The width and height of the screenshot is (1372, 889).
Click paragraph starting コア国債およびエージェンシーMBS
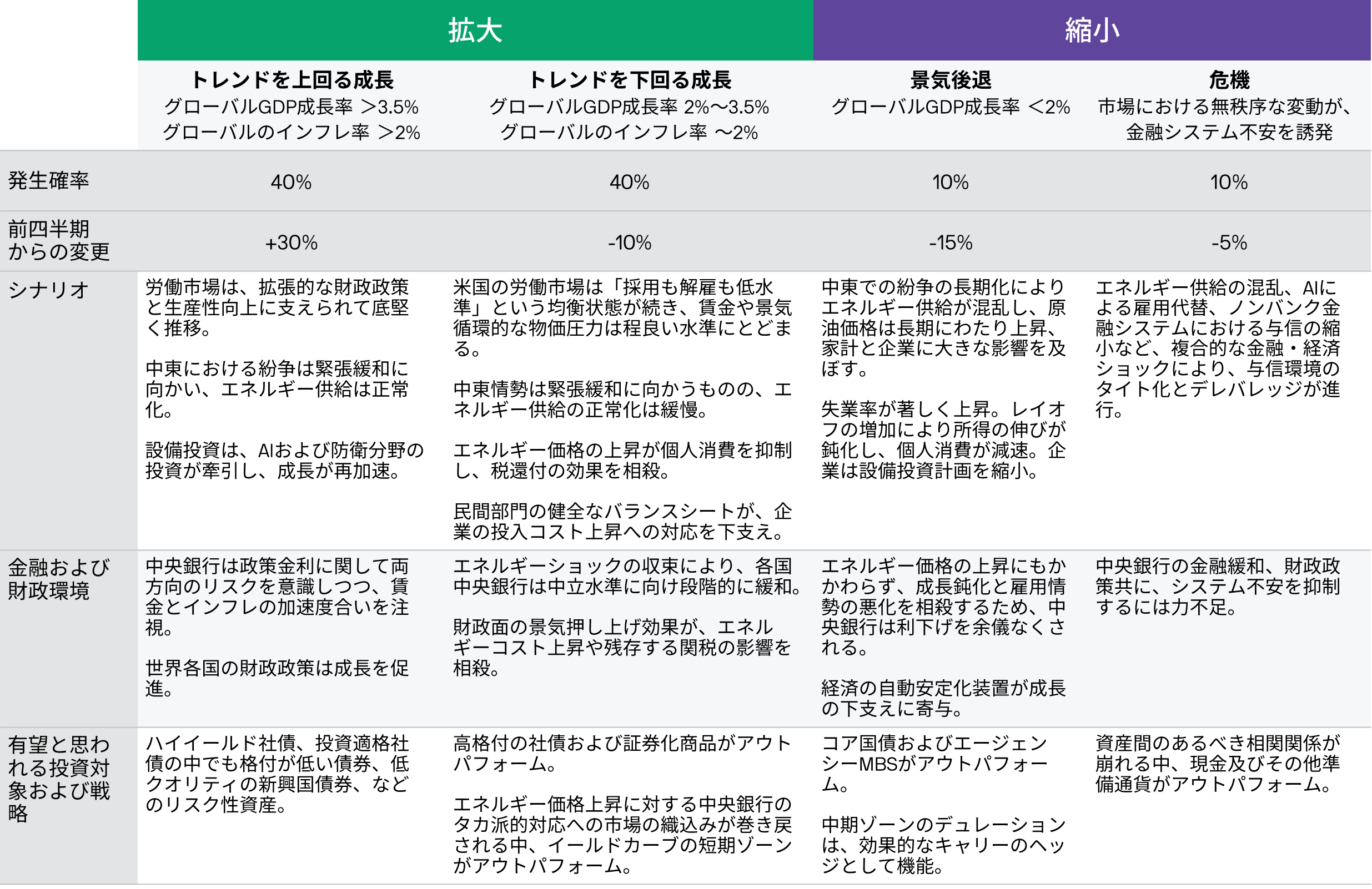click(x=934, y=764)
